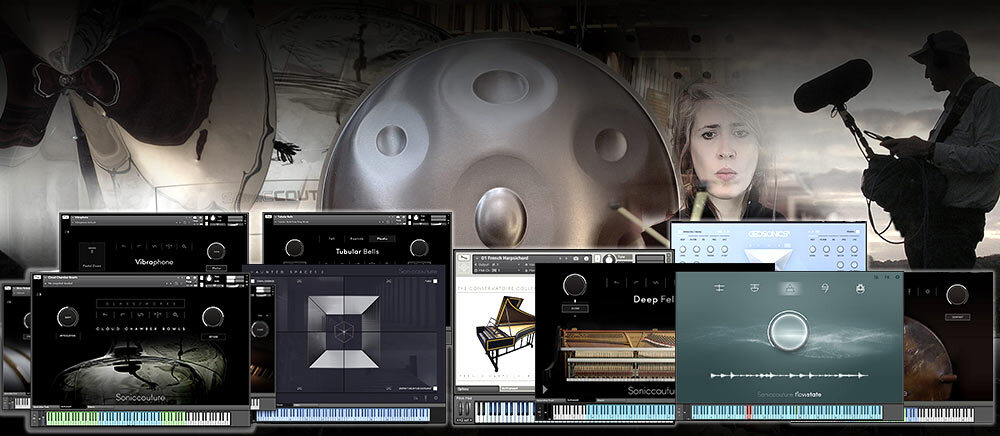Click the knob in the far-right gong window
The image size is (1000, 436).
(x=957, y=294)
